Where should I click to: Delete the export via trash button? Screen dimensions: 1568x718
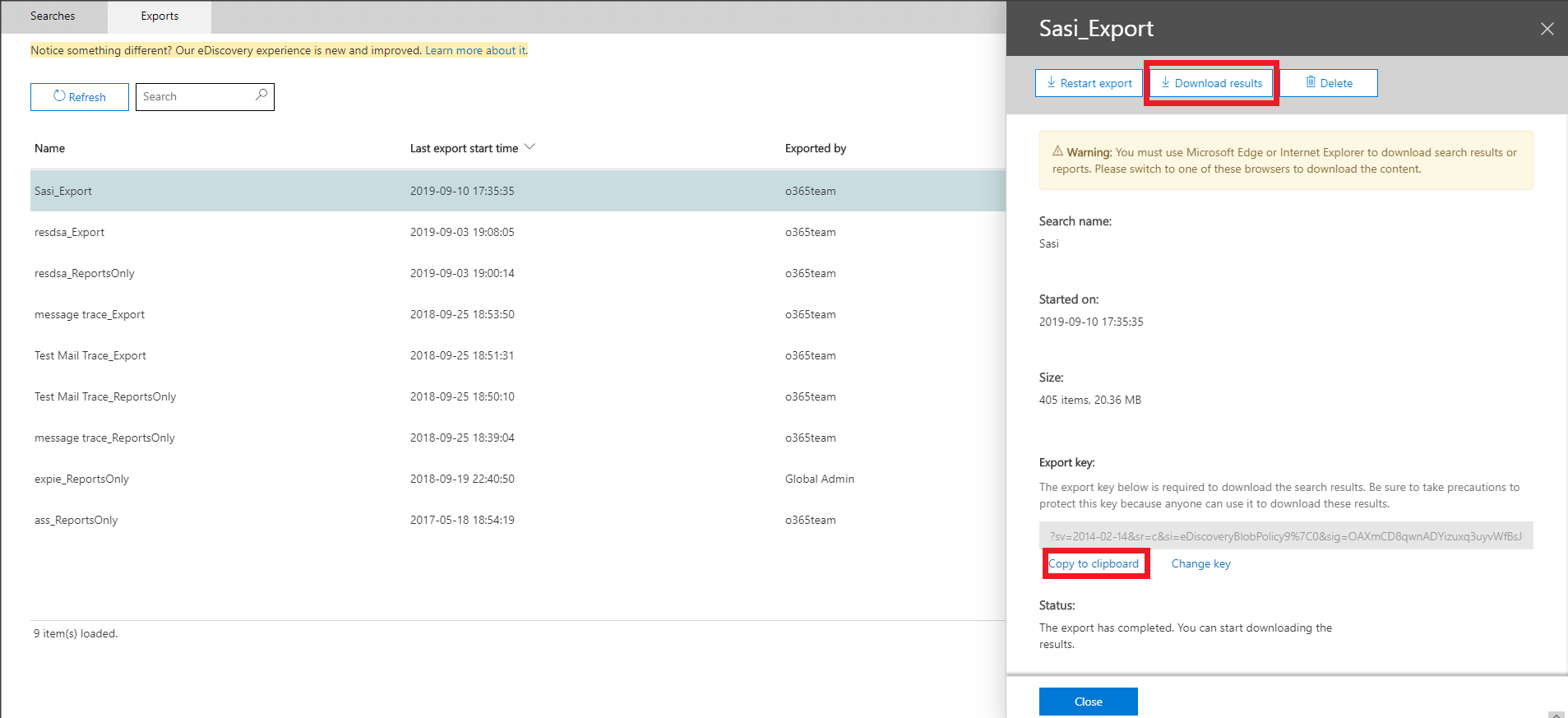pyautogui.click(x=1329, y=83)
